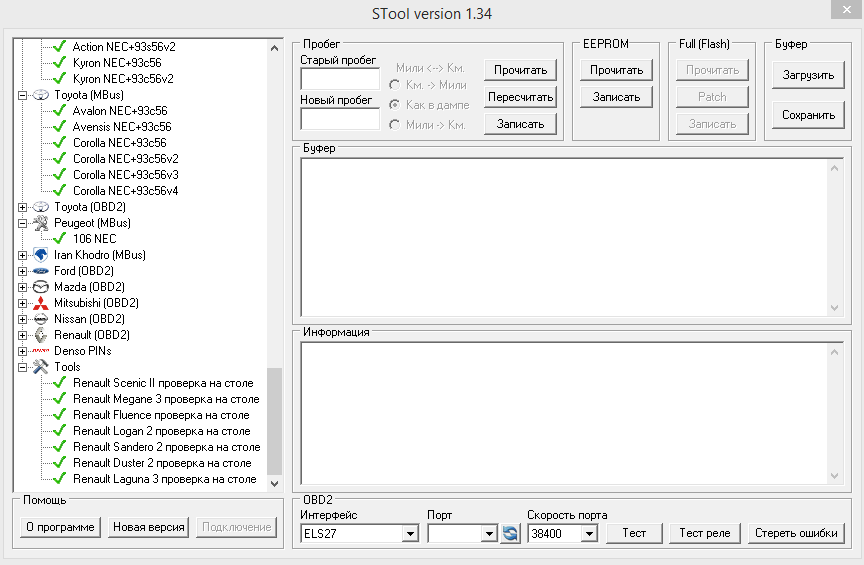Click the Новая версия button
864x565 pixels.
pyautogui.click(x=148, y=527)
